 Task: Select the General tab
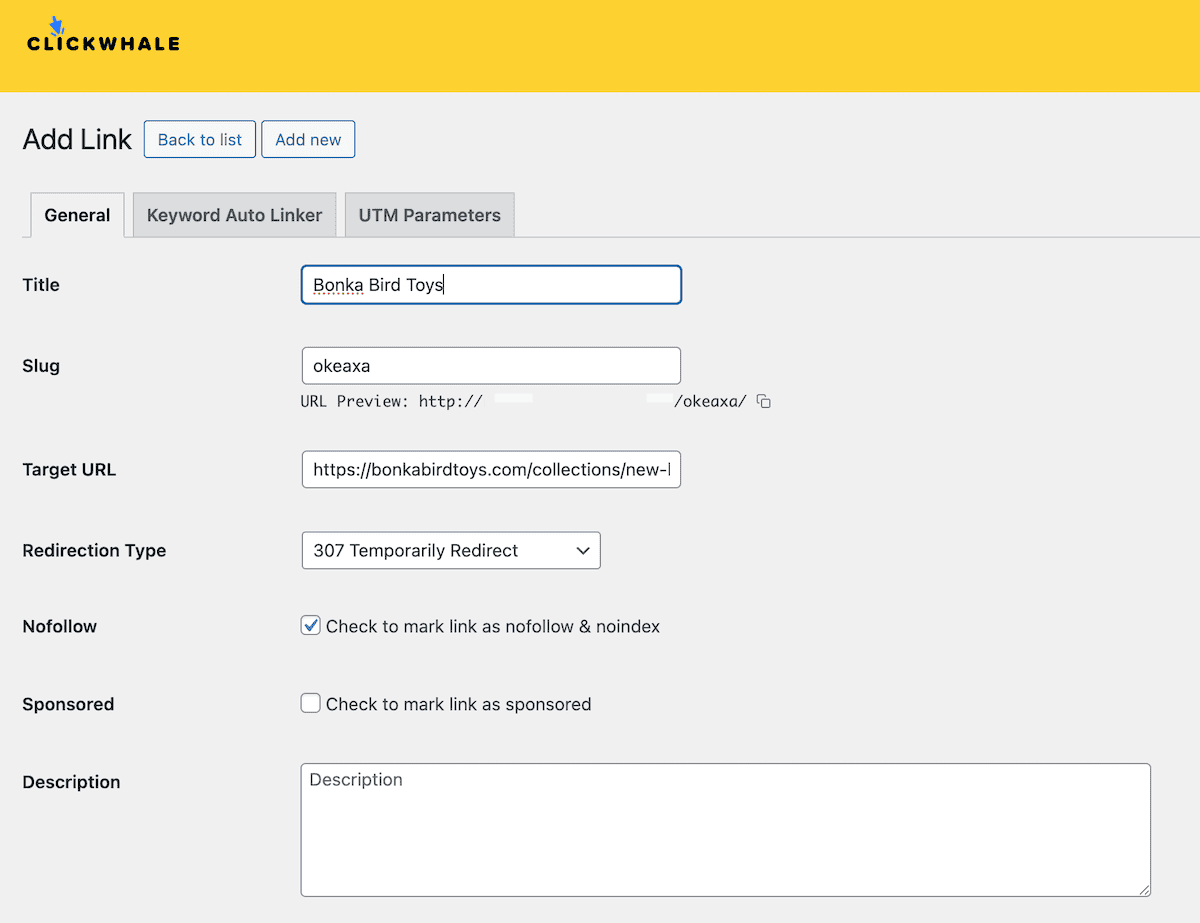tap(77, 215)
